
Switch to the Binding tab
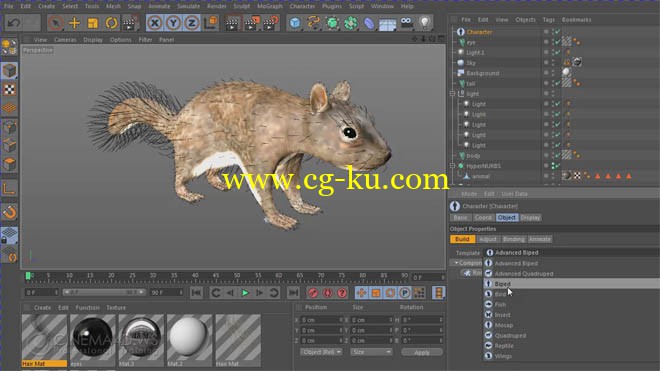click(514, 239)
